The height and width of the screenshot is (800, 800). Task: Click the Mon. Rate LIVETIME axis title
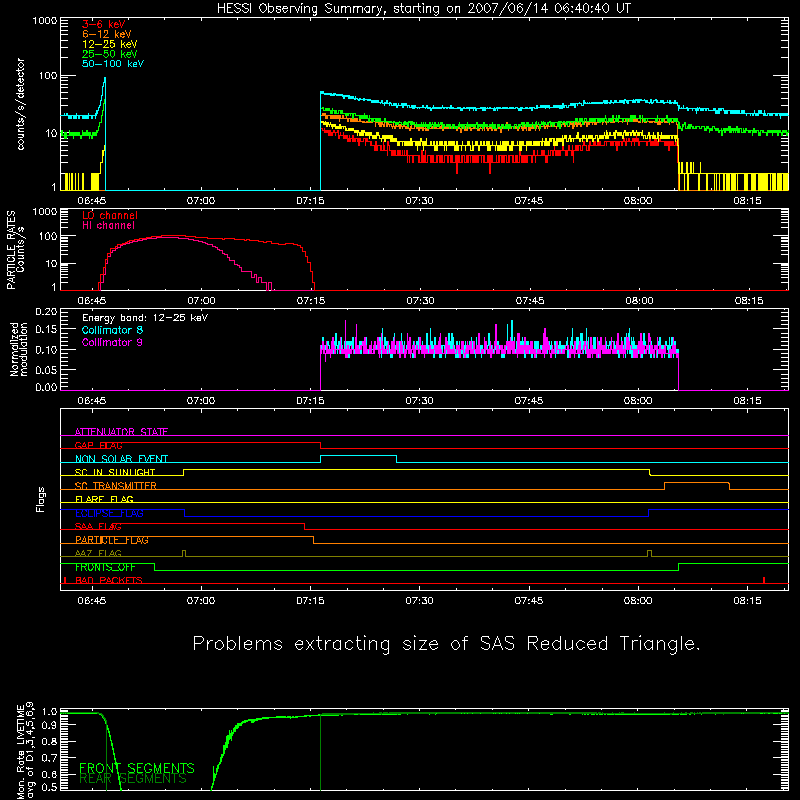click(26, 750)
